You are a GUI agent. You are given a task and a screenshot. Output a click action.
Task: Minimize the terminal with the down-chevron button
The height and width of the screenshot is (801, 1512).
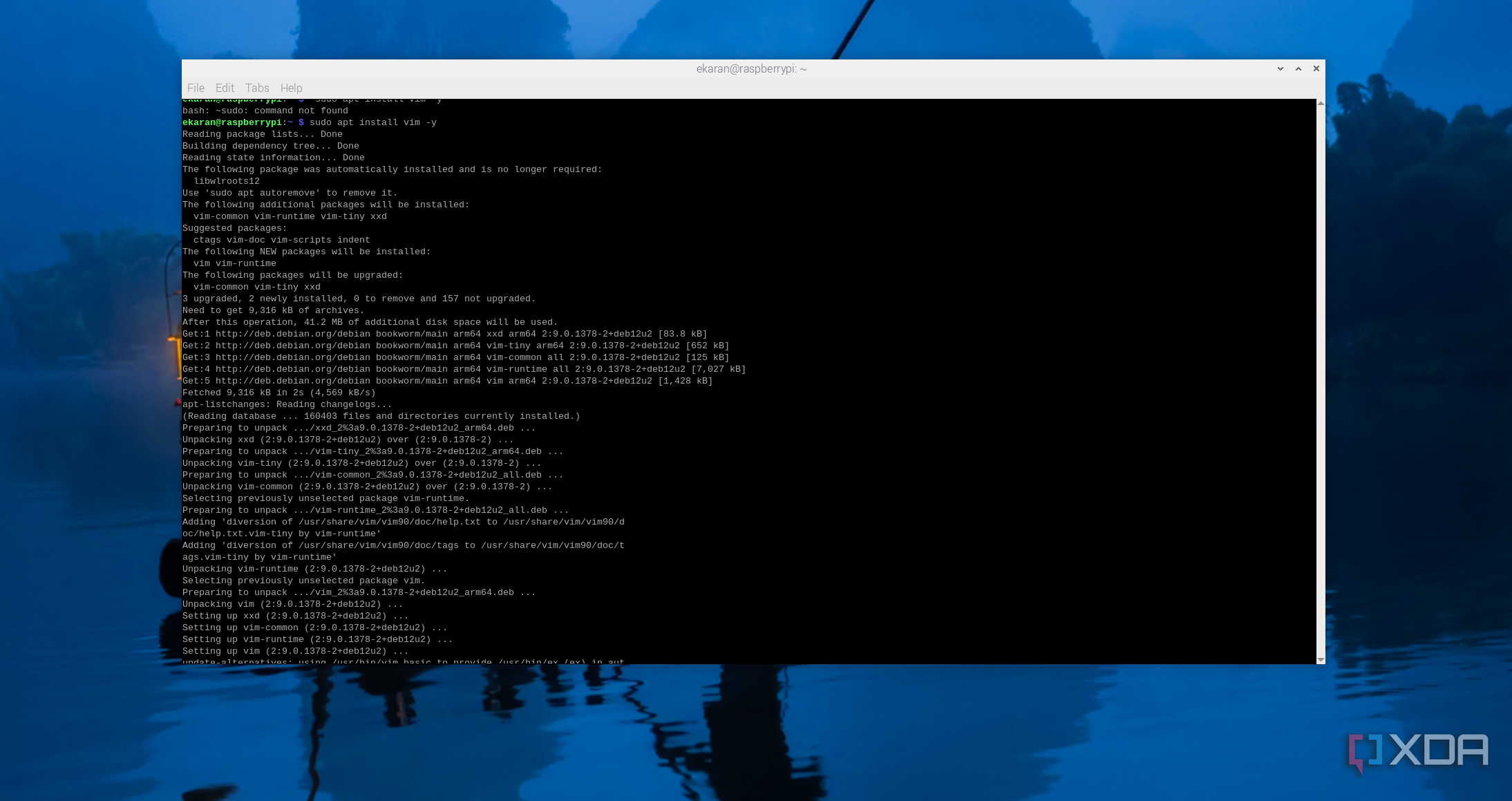click(1280, 68)
